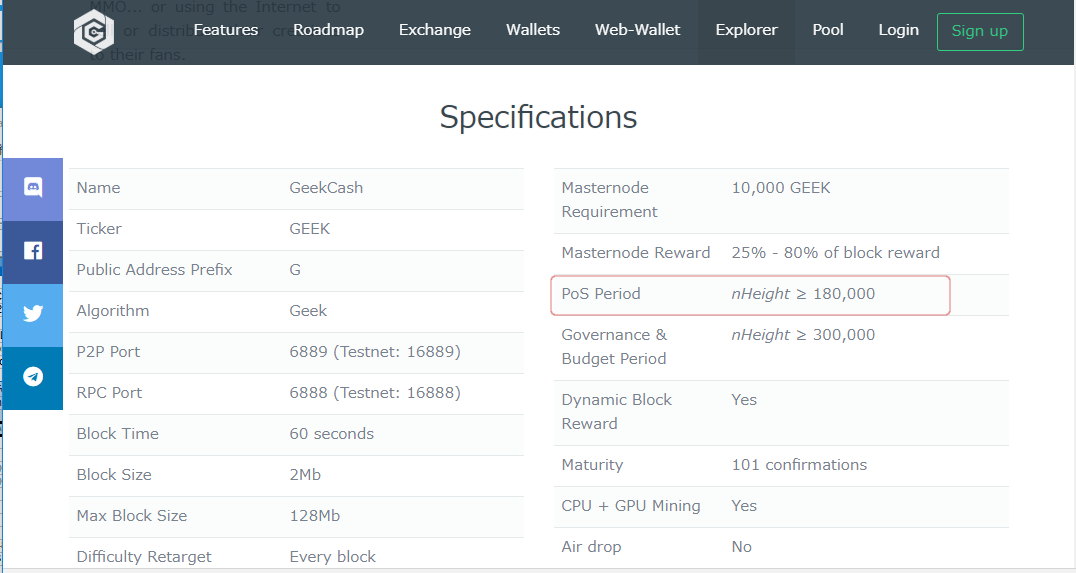Image resolution: width=1076 pixels, height=573 pixels.
Task: Open the Facebook social link
Action: (33, 250)
